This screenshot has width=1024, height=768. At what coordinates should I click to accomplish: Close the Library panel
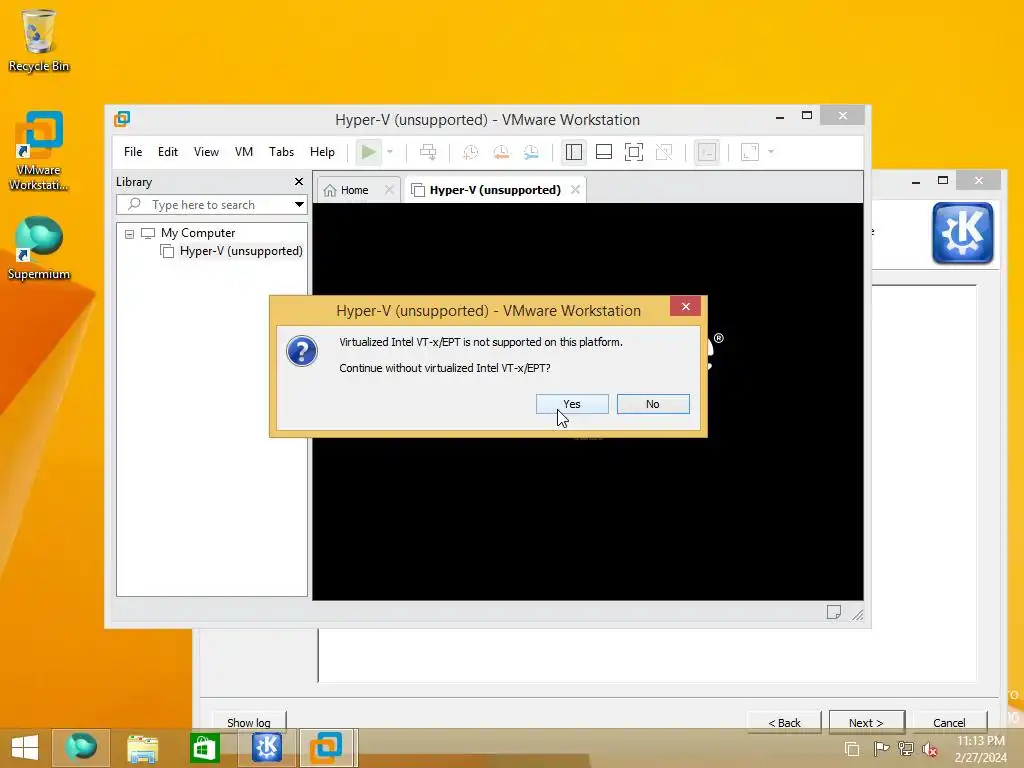[x=299, y=182]
